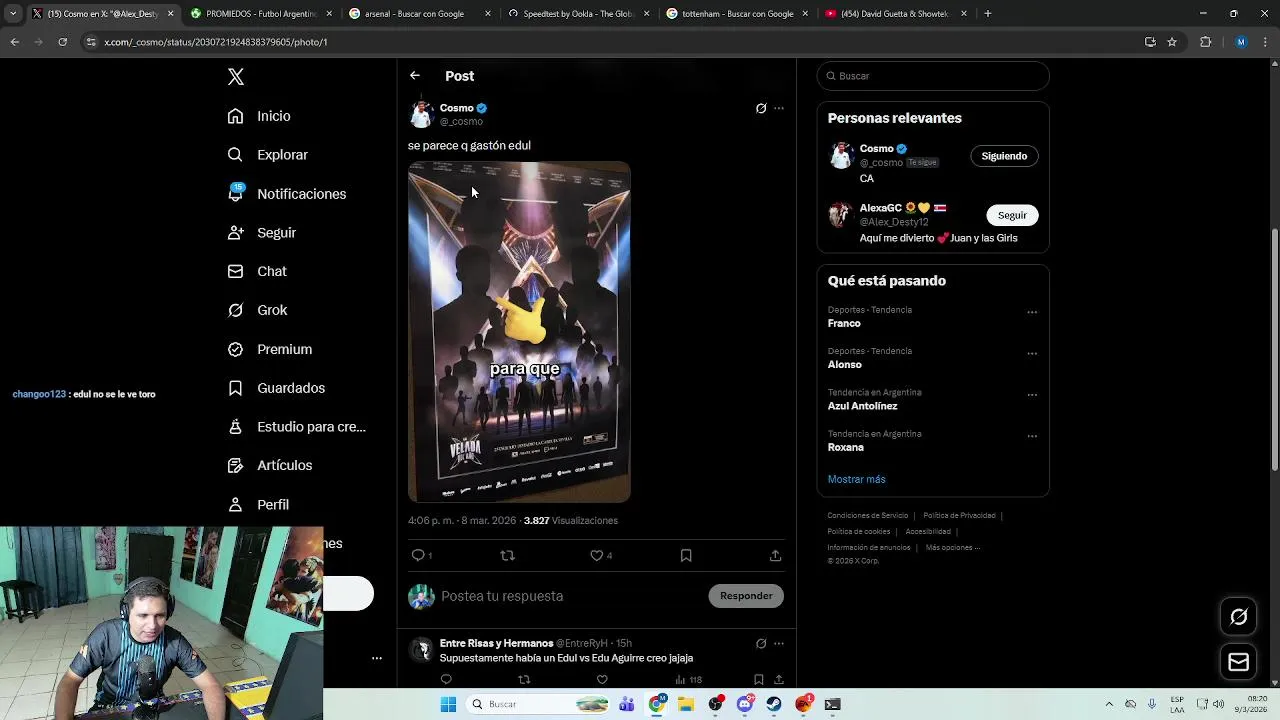The height and width of the screenshot is (720, 1280).
Task: Open options on Entre Risas reply
Action: click(x=779, y=643)
